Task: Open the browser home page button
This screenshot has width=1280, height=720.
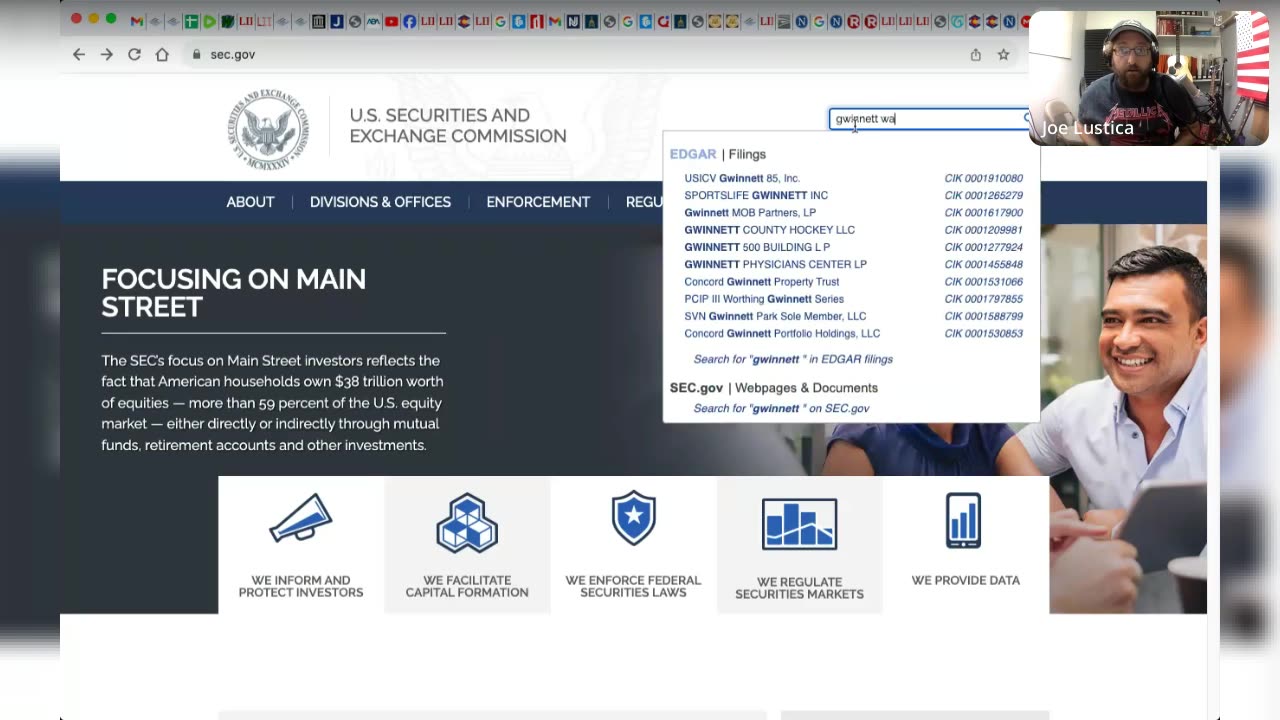Action: pos(162,55)
